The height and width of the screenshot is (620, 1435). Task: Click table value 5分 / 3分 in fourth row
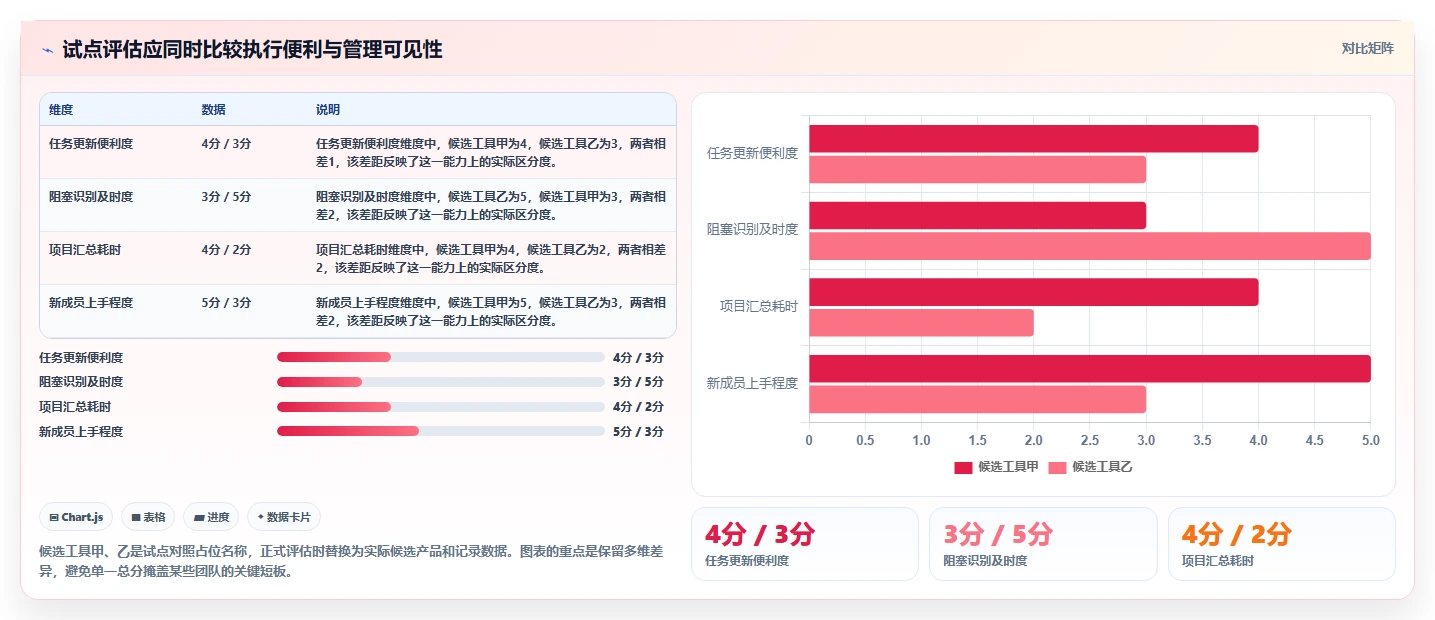tap(226, 302)
